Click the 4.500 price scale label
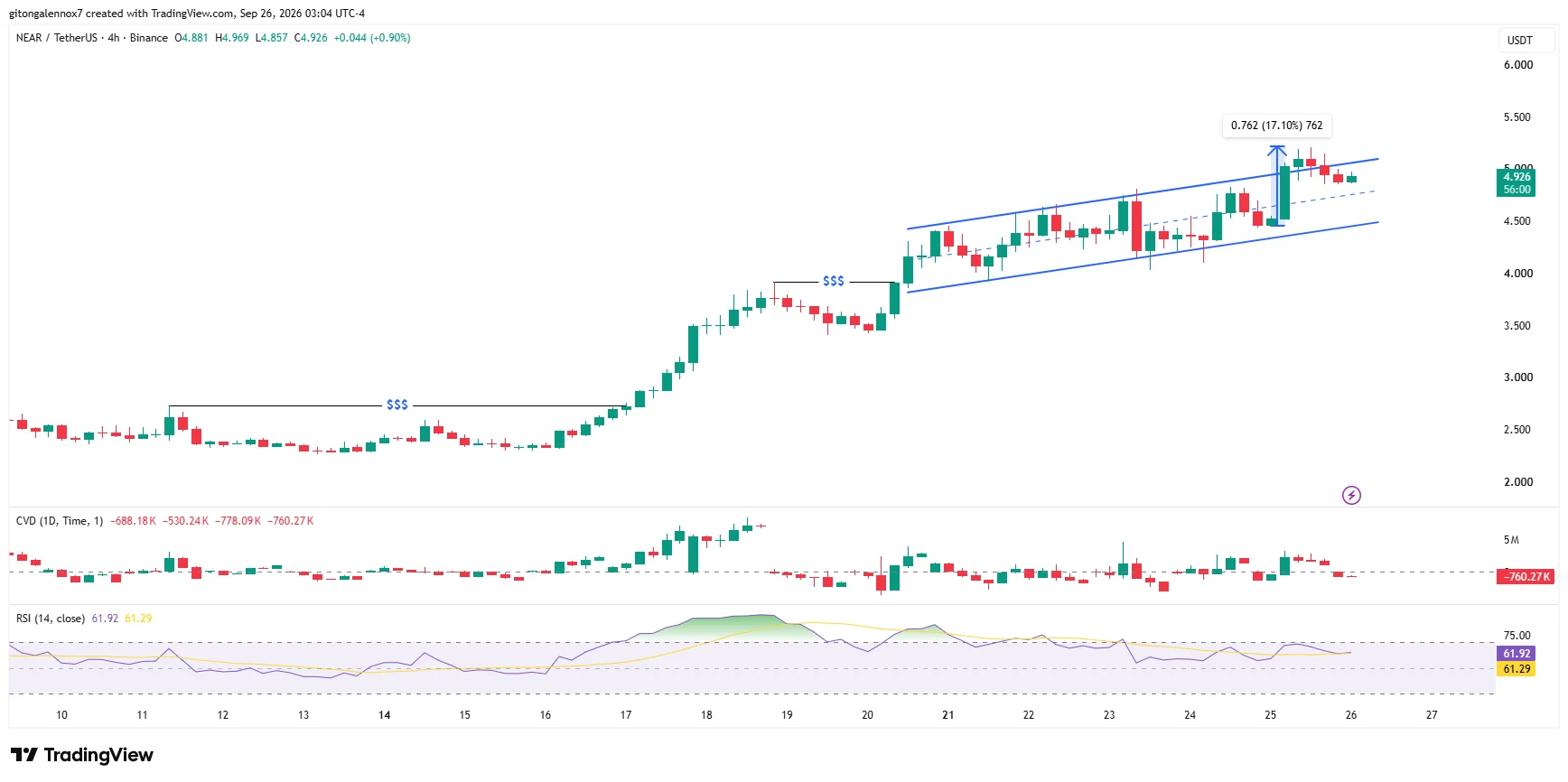The height and width of the screenshot is (782, 1568). coord(1518,221)
